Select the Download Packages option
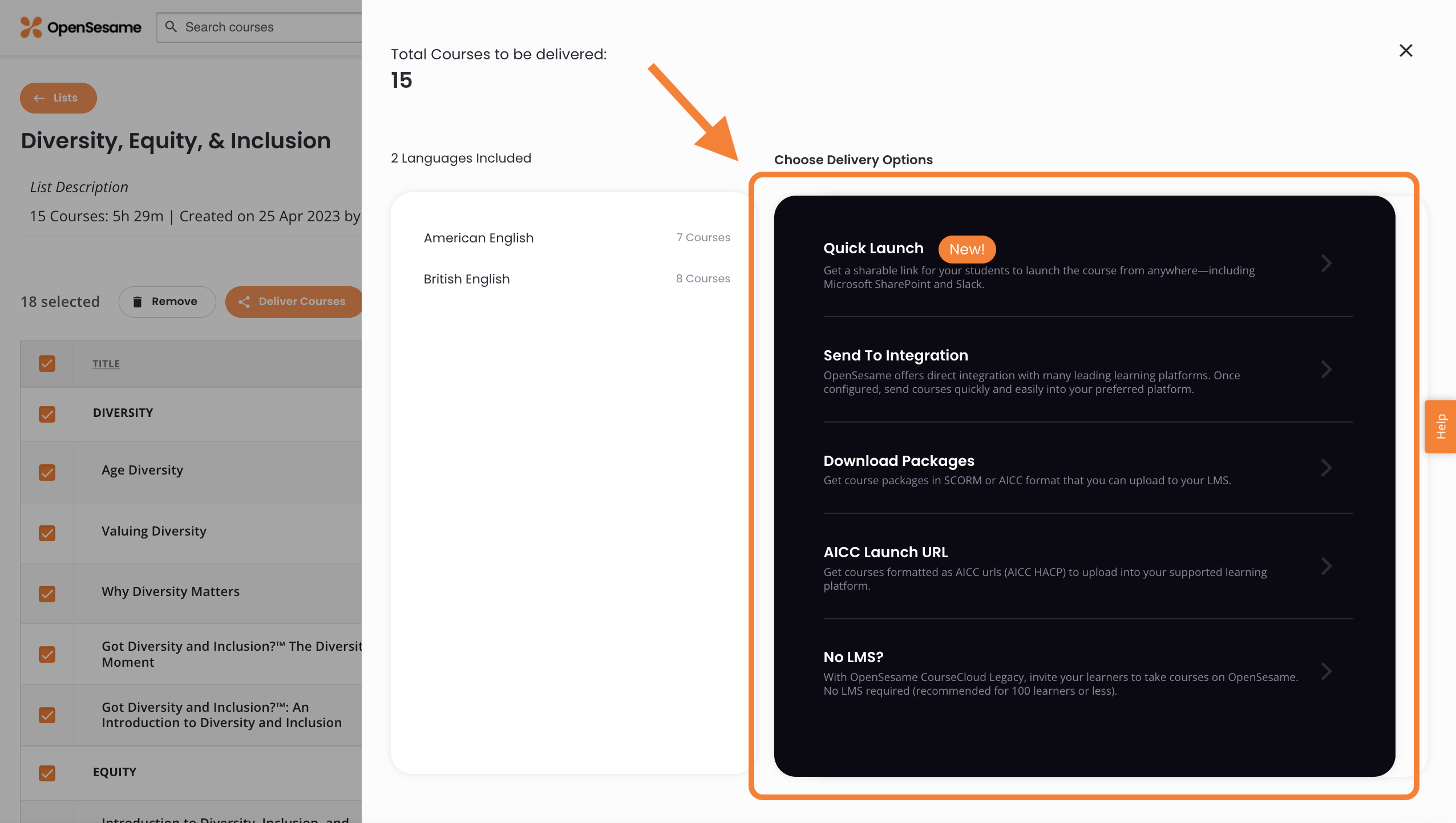The width and height of the screenshot is (1456, 823). pyautogui.click(x=1088, y=469)
